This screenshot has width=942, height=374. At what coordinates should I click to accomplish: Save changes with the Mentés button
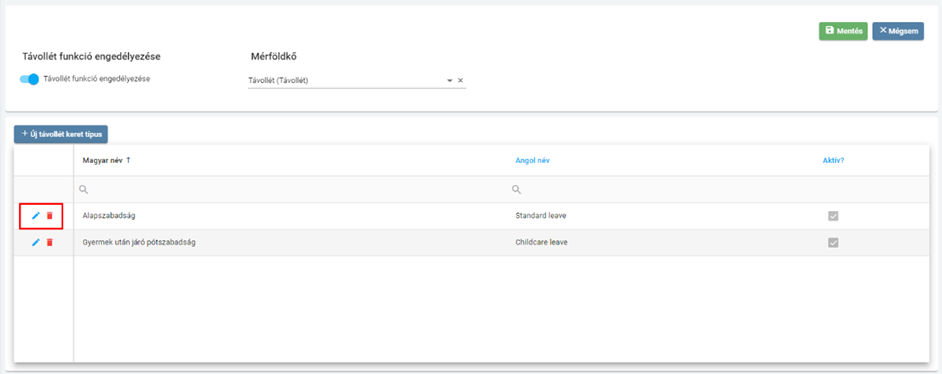pos(843,31)
